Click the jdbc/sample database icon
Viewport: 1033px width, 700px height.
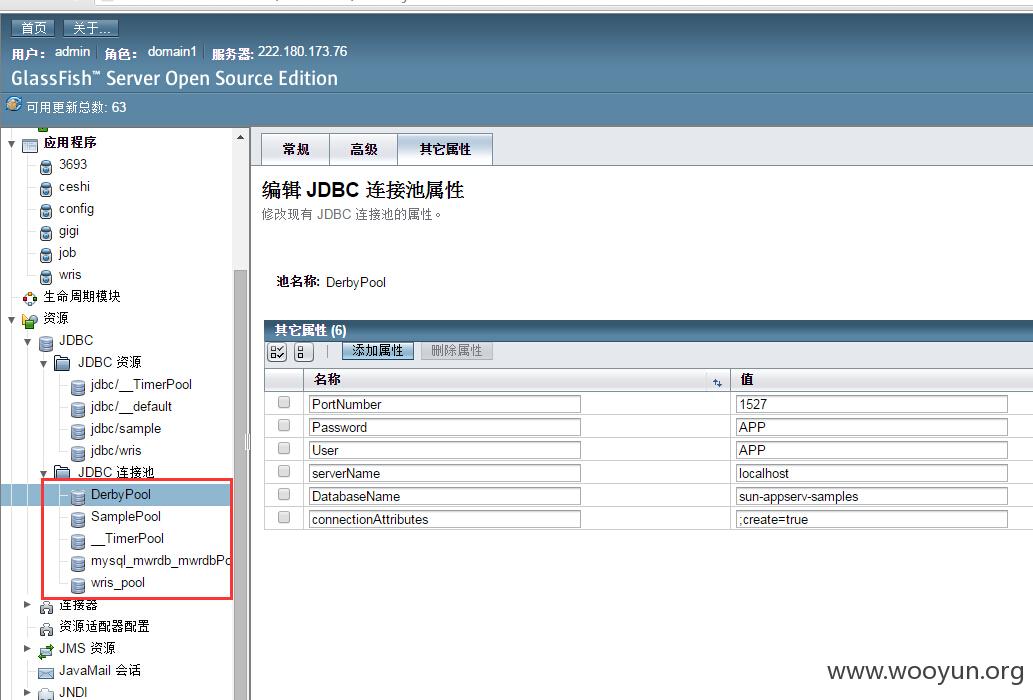click(x=78, y=431)
